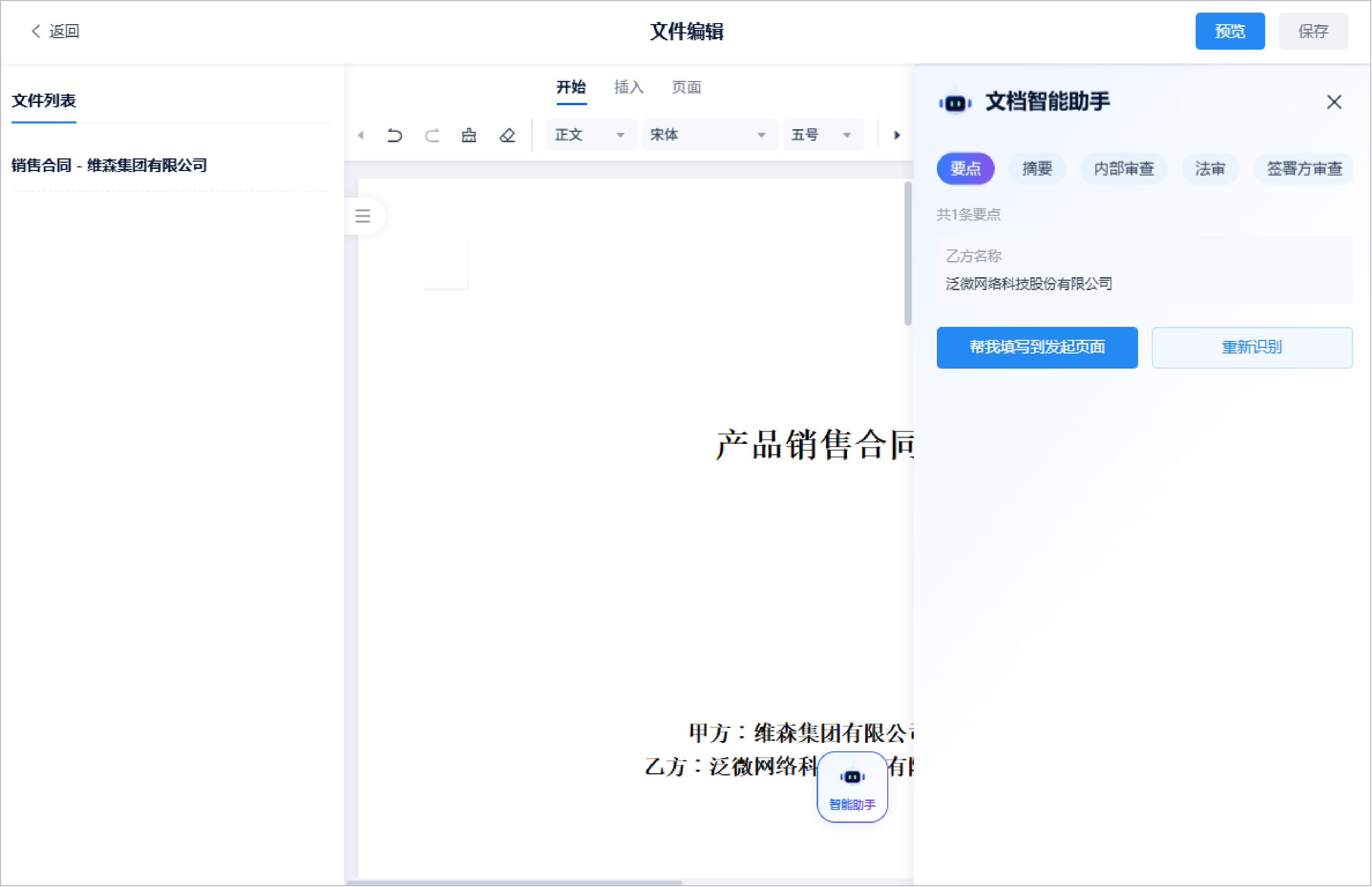Open the 五号 font size dropdown
Screen dimensions: 1372x887
tap(822, 135)
